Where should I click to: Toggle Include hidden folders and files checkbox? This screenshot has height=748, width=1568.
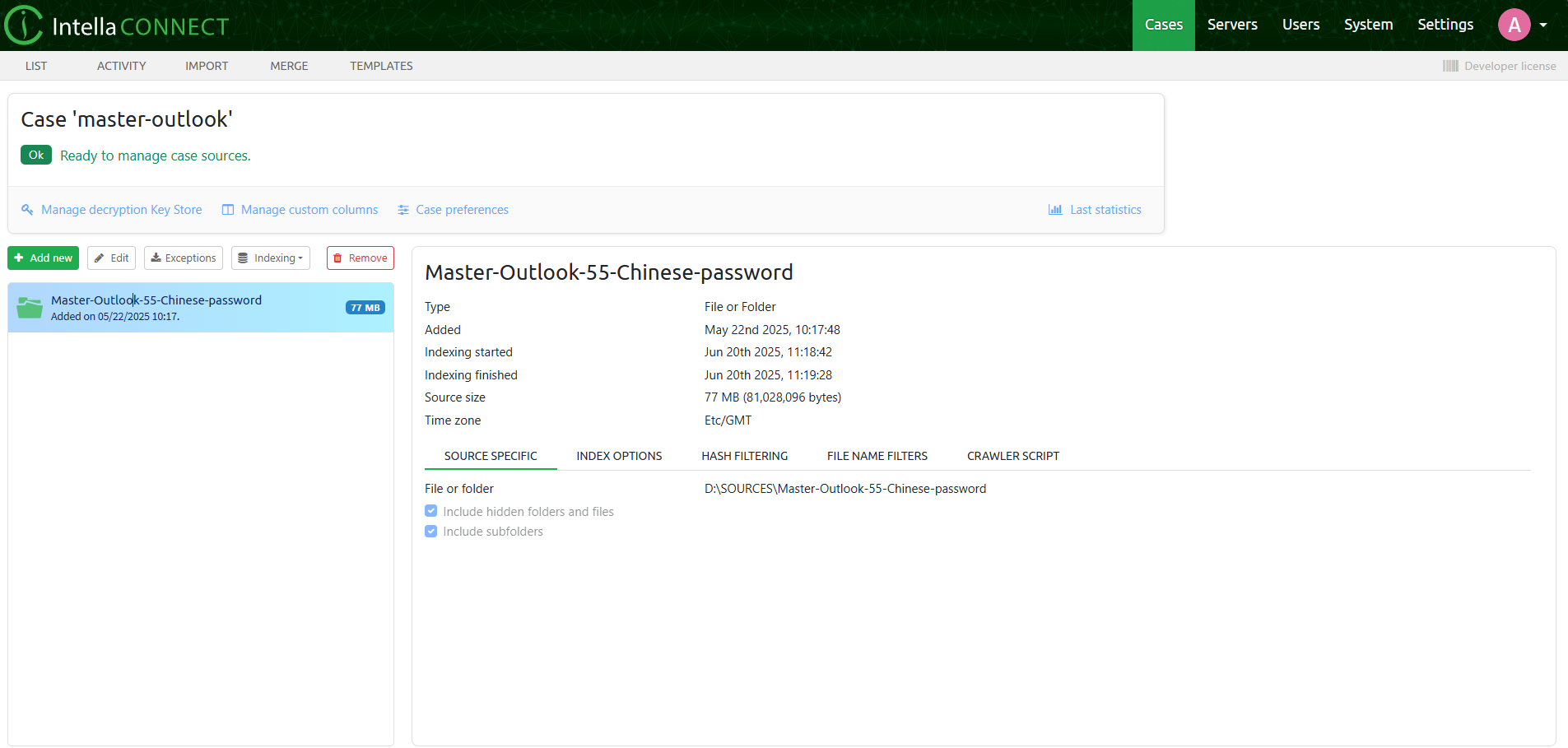click(431, 511)
